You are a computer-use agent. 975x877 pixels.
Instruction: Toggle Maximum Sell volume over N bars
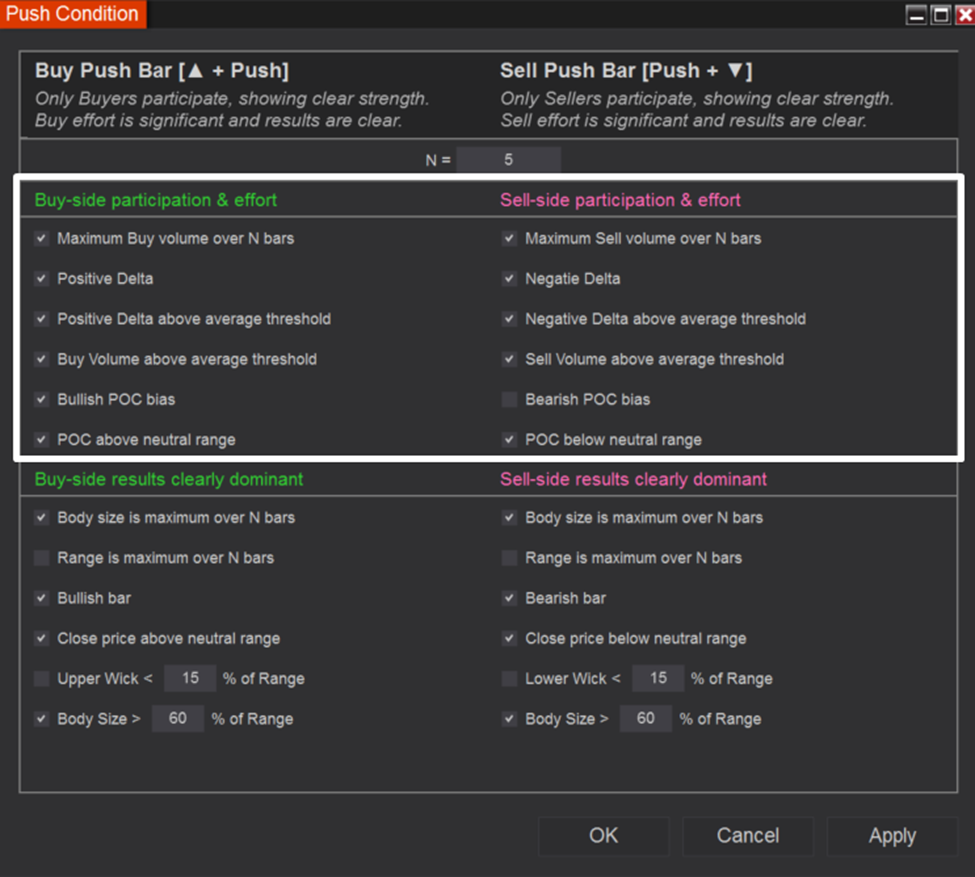coord(509,238)
